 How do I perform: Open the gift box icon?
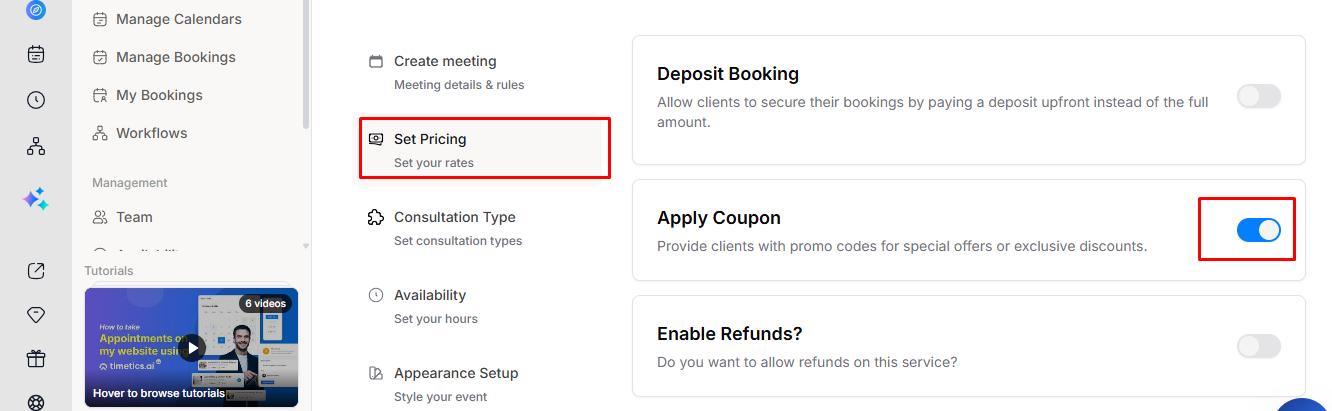36,358
